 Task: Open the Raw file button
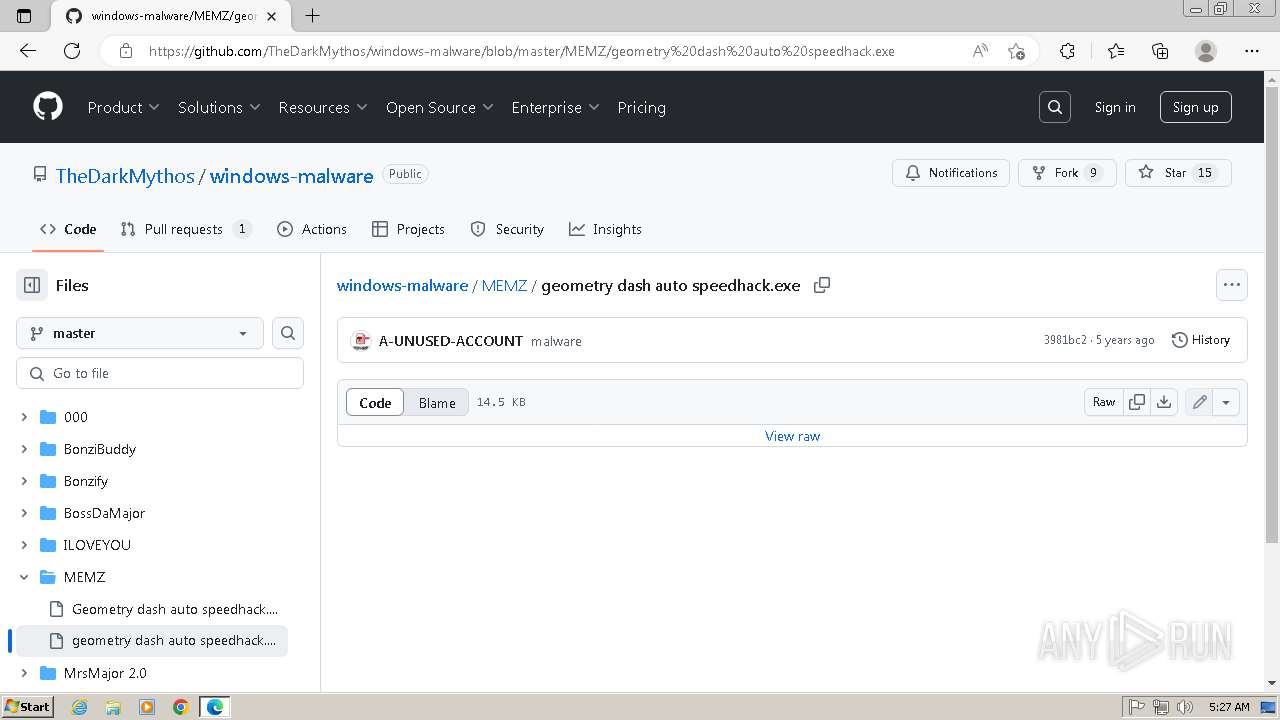1104,402
